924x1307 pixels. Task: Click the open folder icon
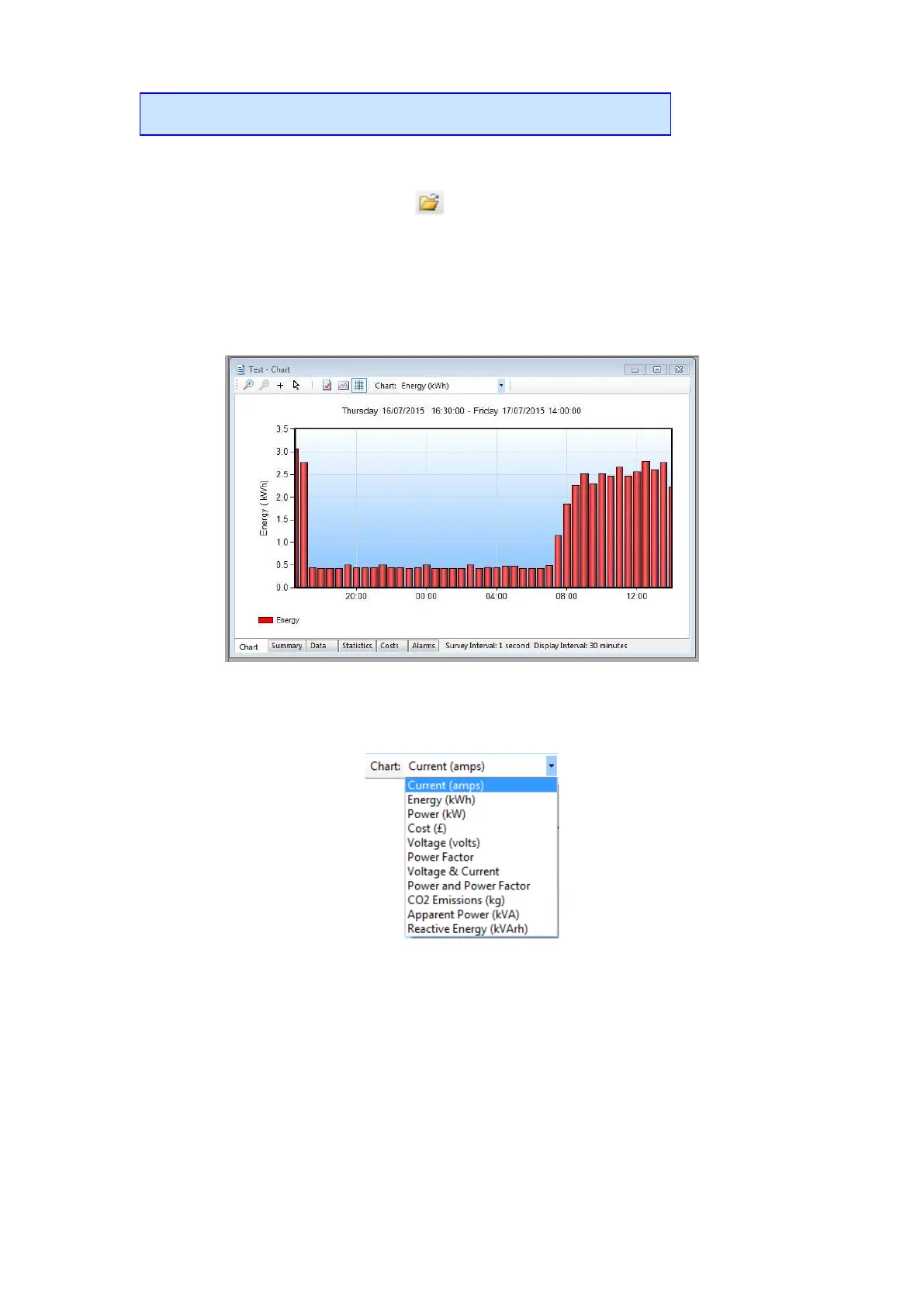pyautogui.click(x=429, y=203)
